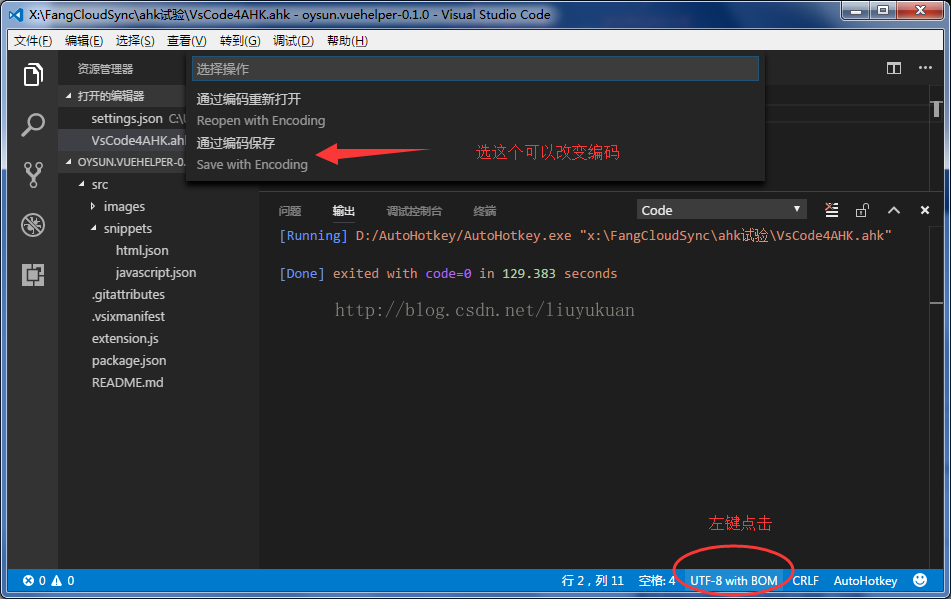This screenshot has height=599, width=951.
Task: Open the Debug view bug icon
Action: click(33, 225)
